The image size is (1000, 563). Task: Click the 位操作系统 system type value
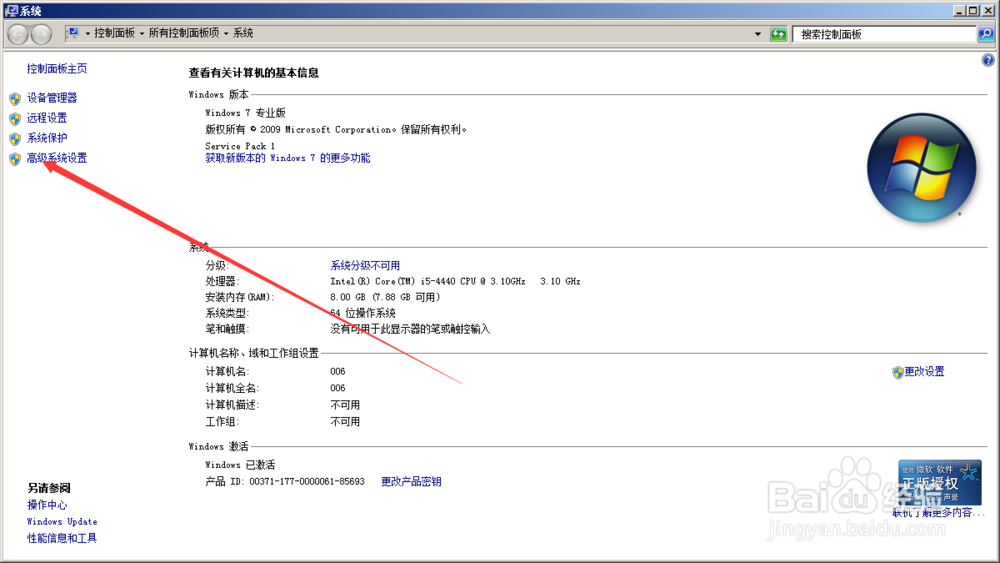pos(363,313)
